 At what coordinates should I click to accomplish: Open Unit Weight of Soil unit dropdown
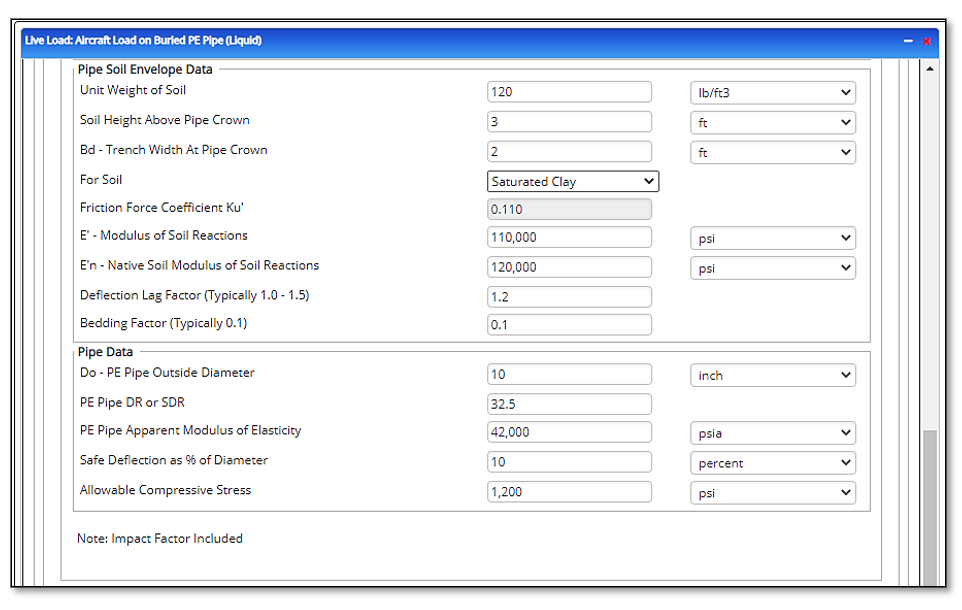point(772,93)
